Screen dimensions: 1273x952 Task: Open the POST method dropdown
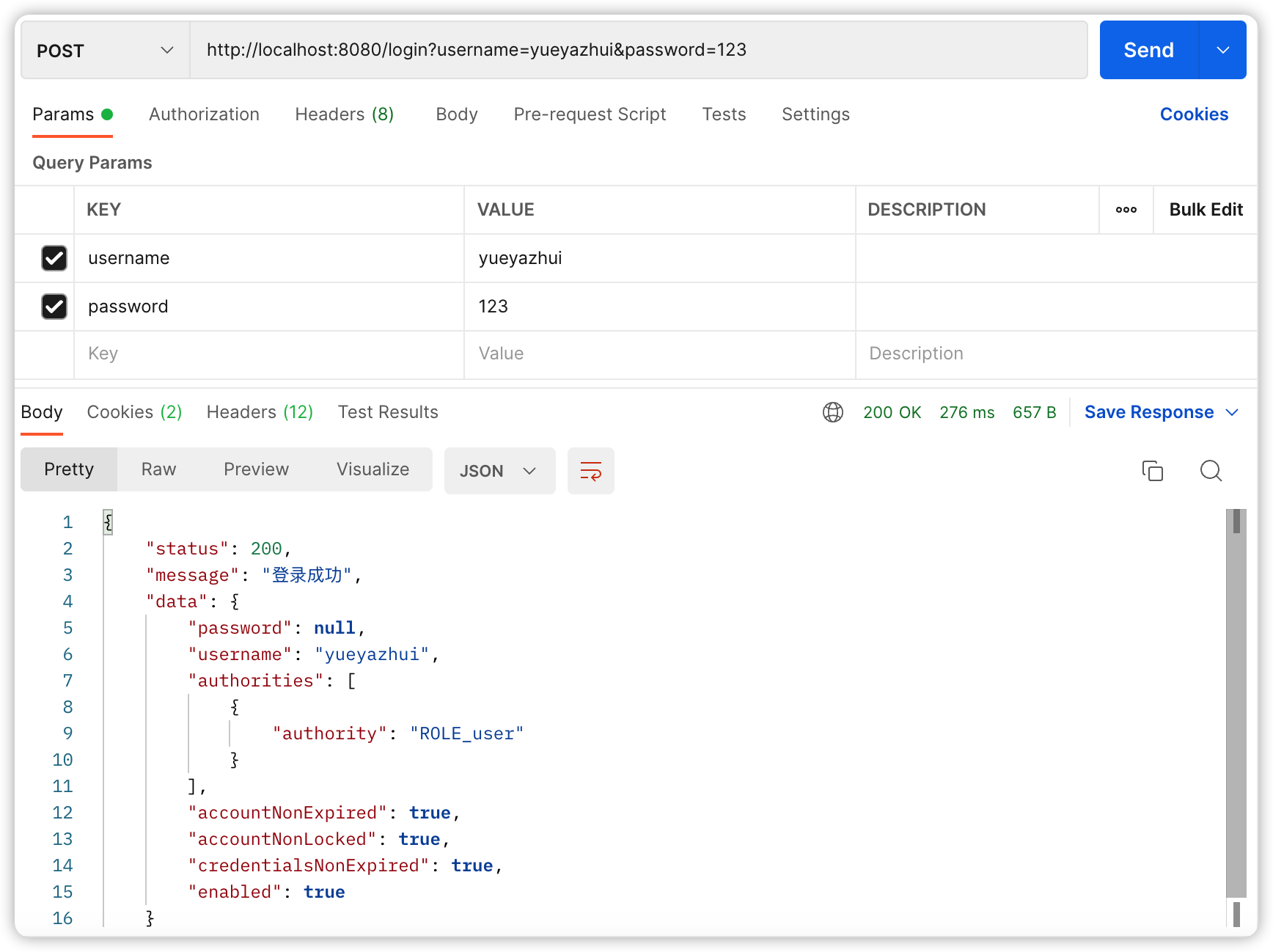[x=106, y=50]
